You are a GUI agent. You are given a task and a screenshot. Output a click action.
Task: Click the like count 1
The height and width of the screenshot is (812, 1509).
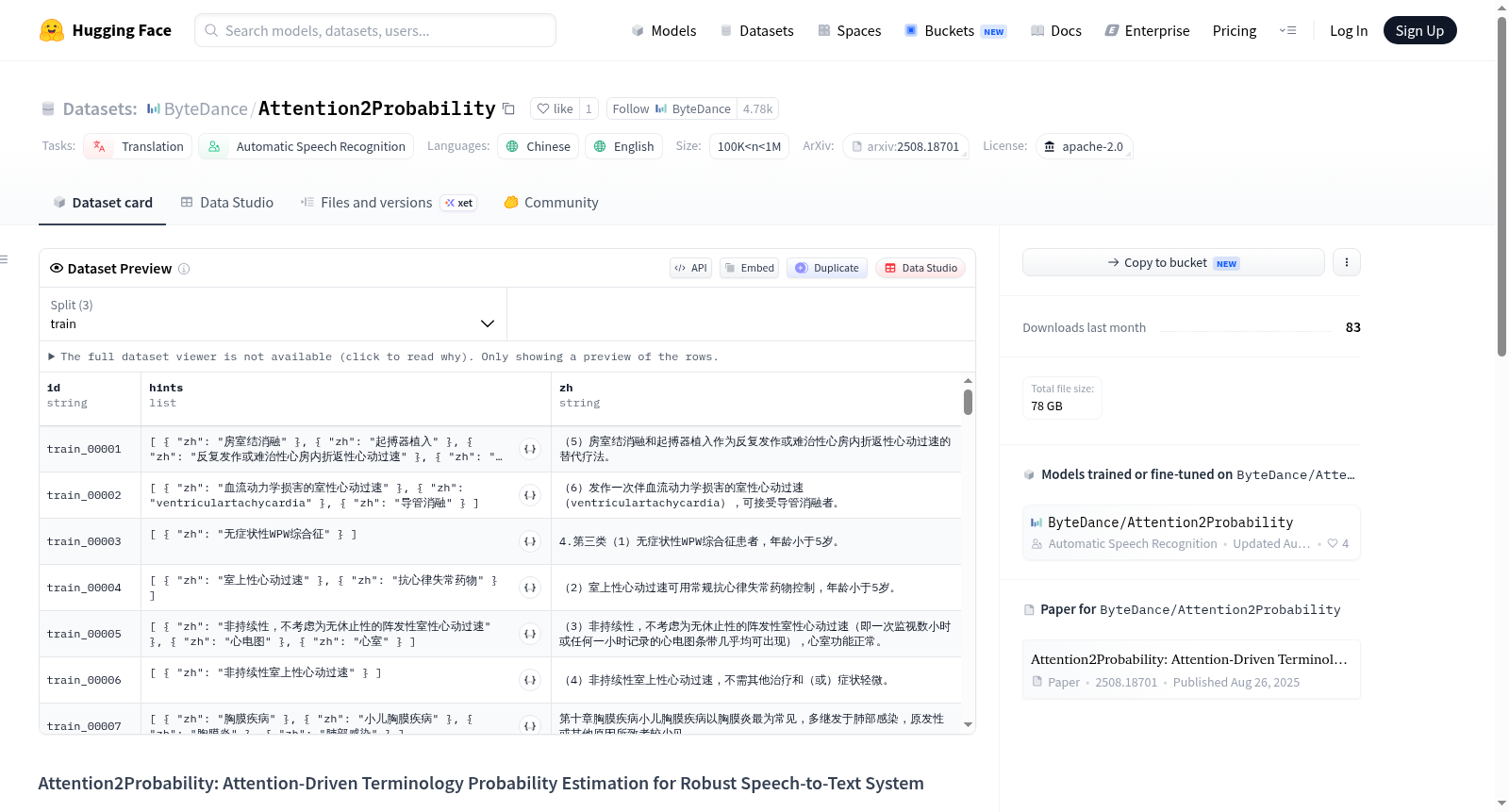coord(589,108)
